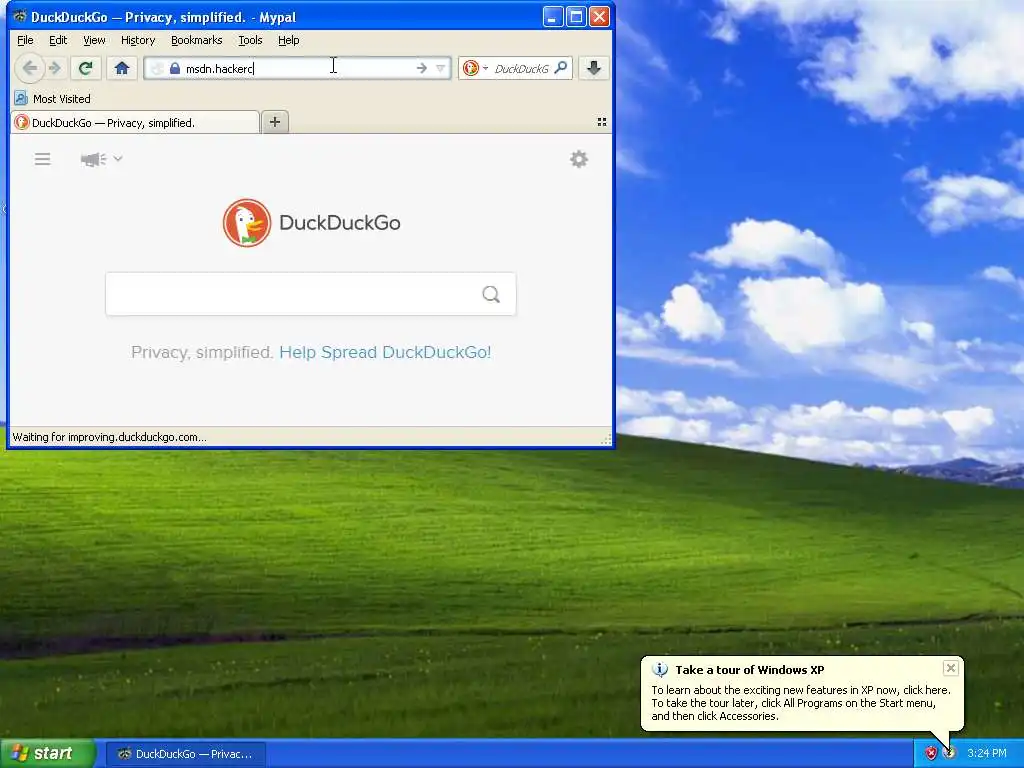
Task: Click the magnifier in the toolbar search box
Action: point(560,68)
